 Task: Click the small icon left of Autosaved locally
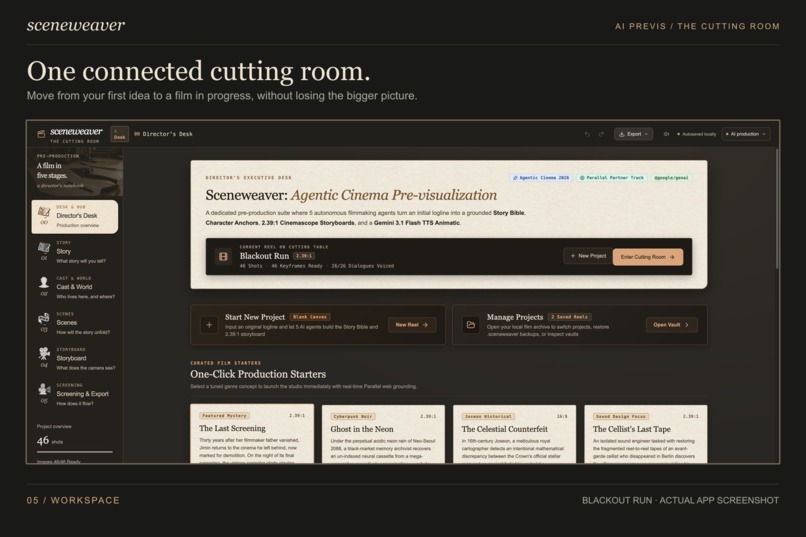tap(666, 134)
